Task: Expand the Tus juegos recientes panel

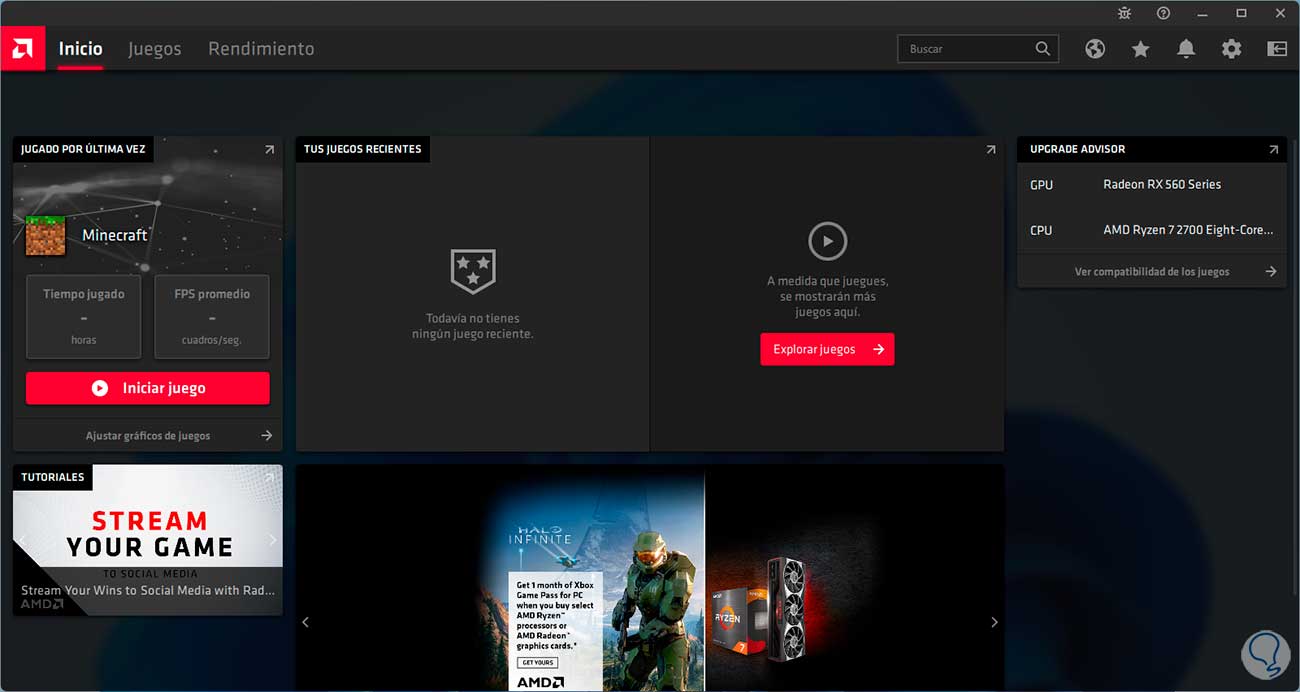Action: pyautogui.click(x=991, y=149)
